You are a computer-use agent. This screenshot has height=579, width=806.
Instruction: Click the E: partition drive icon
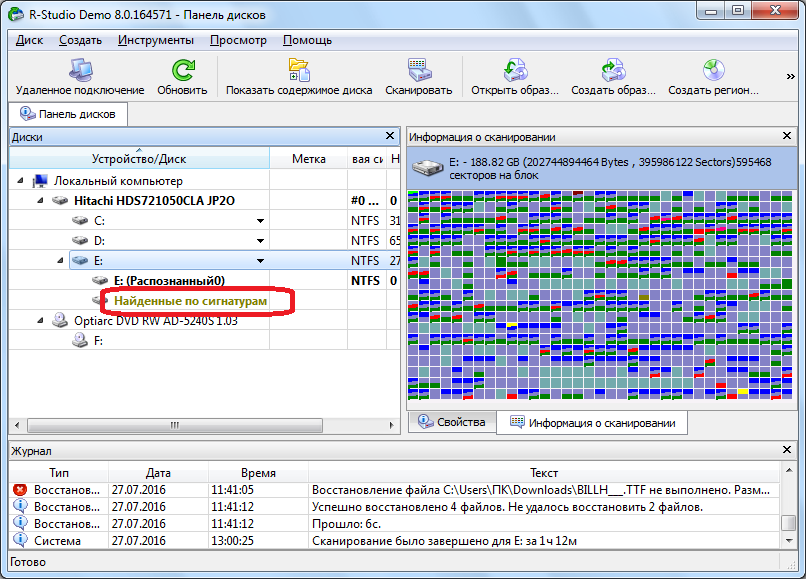point(80,261)
